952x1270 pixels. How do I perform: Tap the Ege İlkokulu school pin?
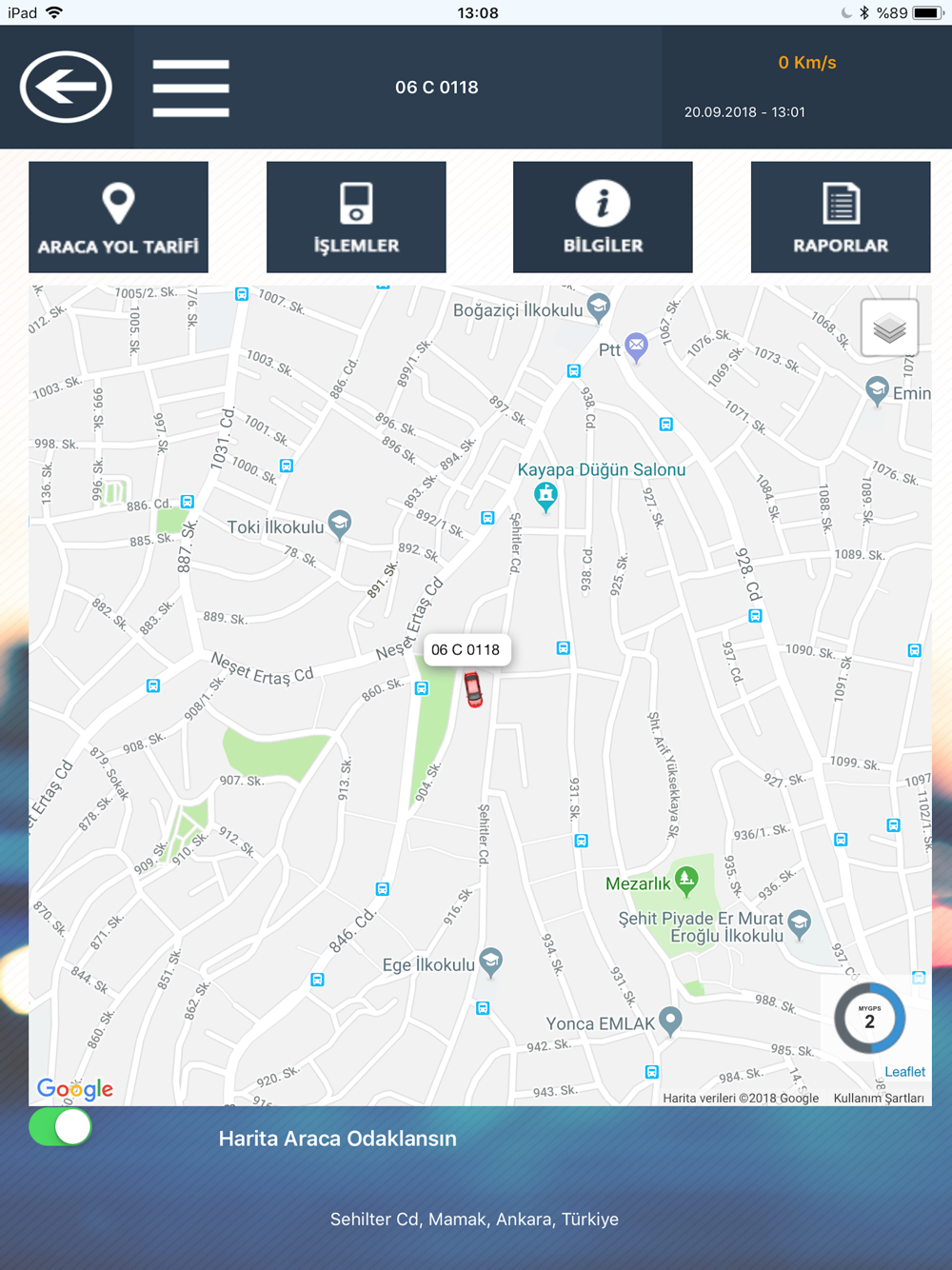pos(491,962)
